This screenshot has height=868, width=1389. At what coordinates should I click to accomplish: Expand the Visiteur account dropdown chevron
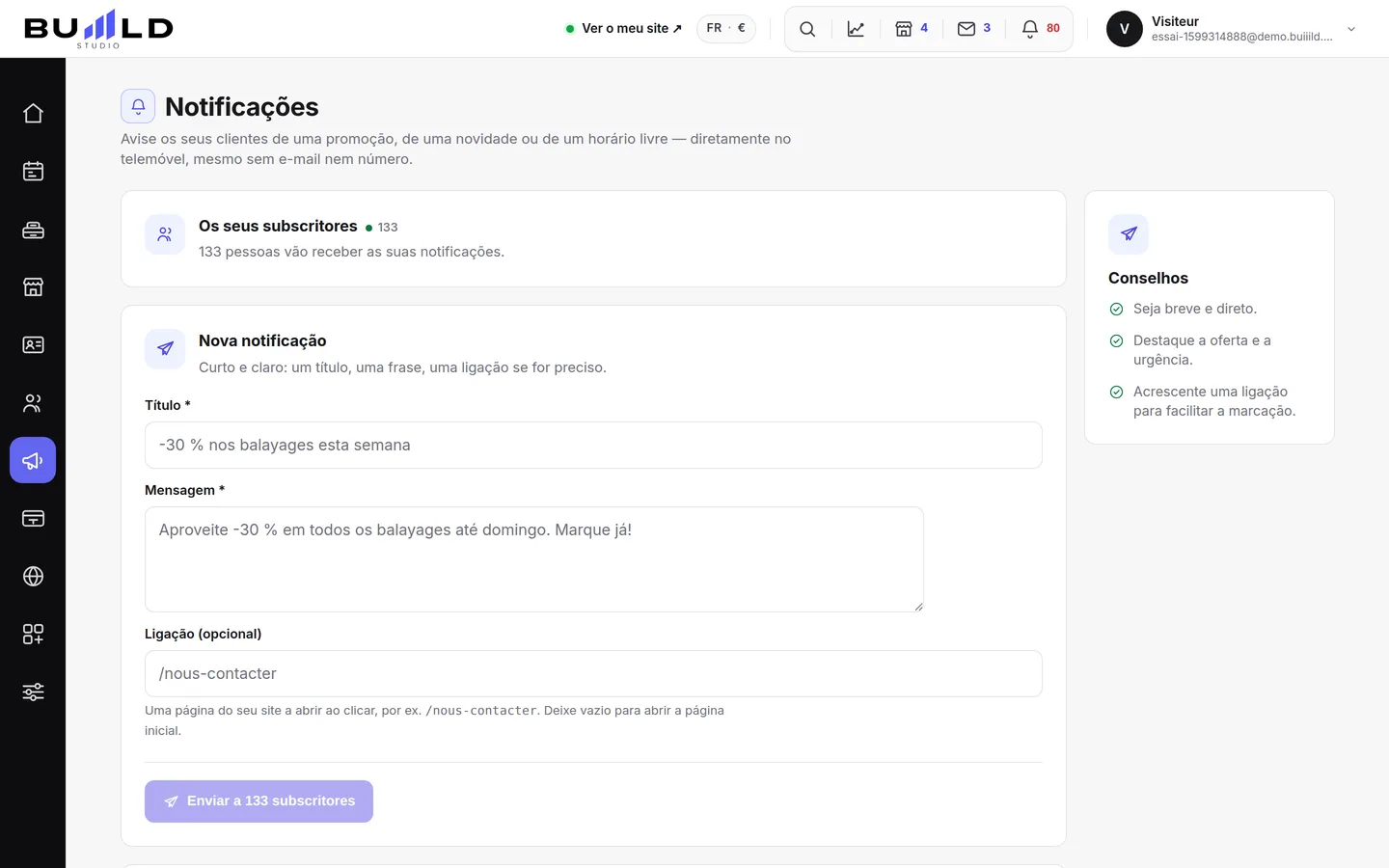1351,29
